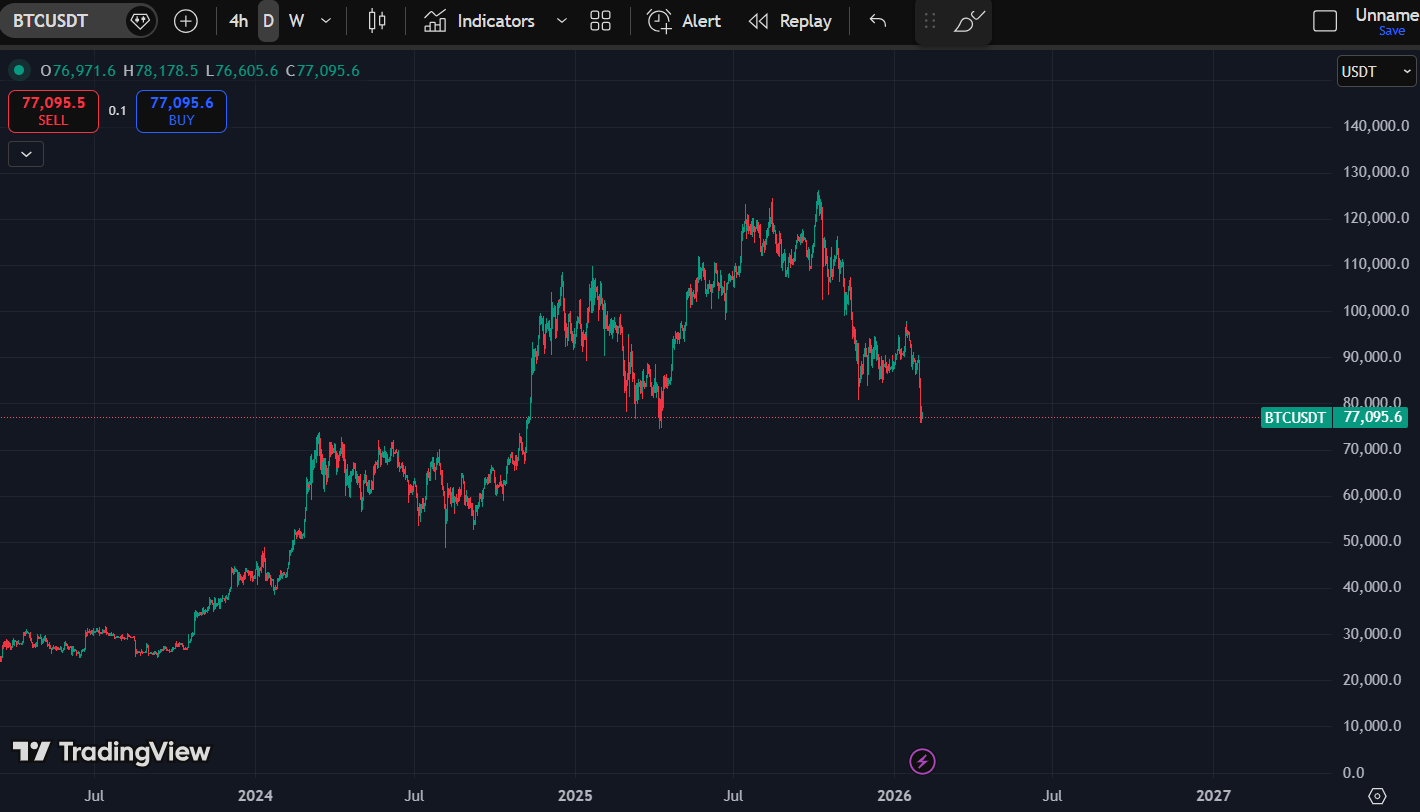This screenshot has width=1420, height=812.
Task: Switch to the 4h timeframe
Action: (x=238, y=21)
